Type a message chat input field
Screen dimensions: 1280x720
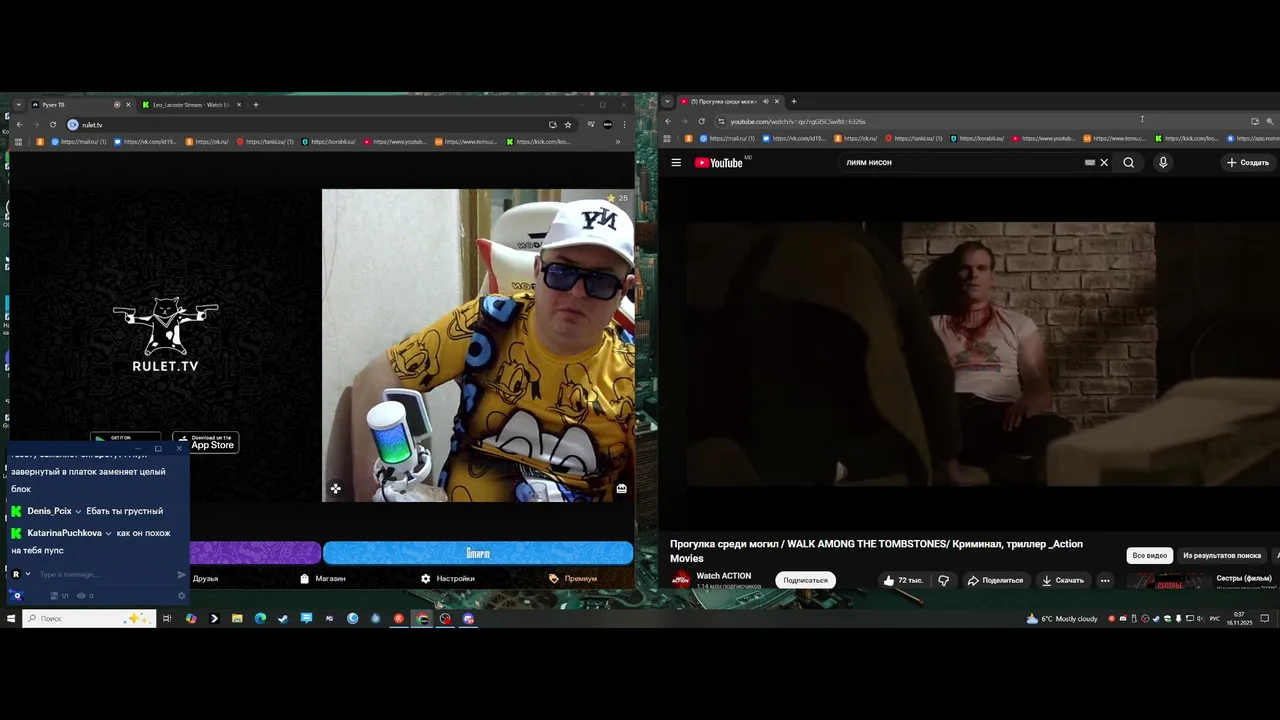coord(105,574)
